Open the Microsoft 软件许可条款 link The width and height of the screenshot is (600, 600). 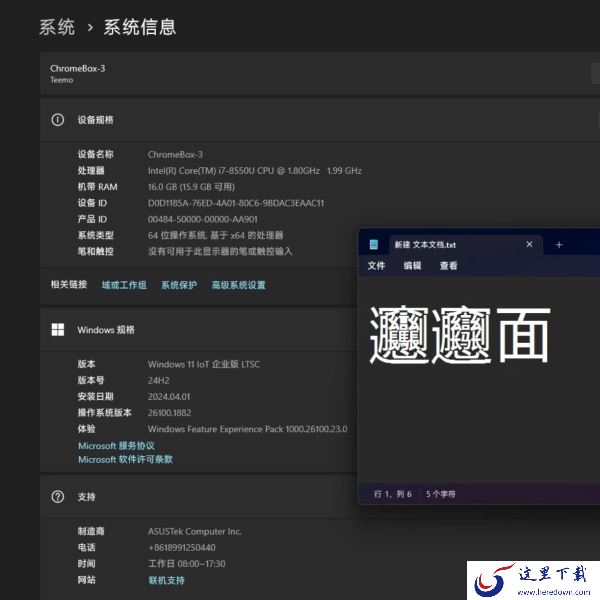pyautogui.click(x=126, y=459)
